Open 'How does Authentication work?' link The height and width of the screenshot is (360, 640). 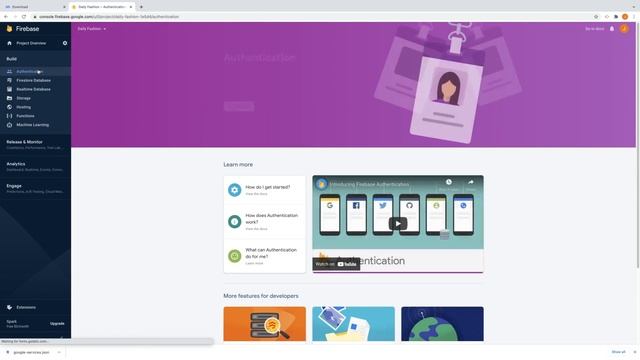[x=271, y=219]
